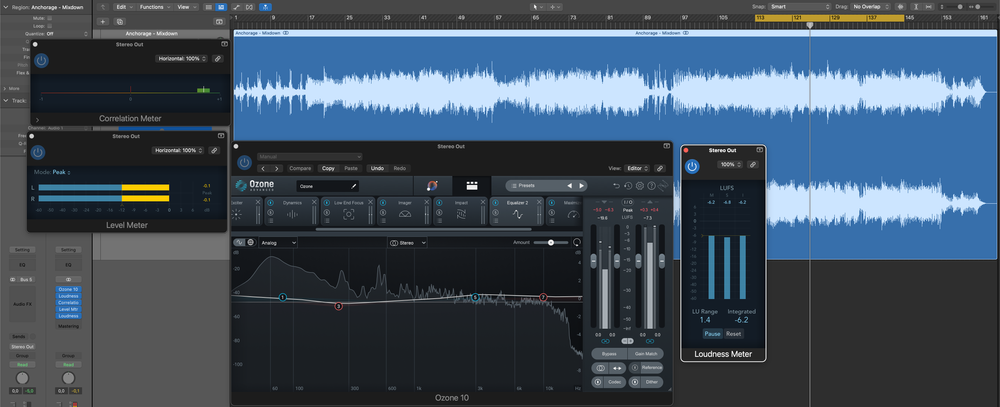Toggle flex icon in toolbar
This screenshot has height=407, width=1000.
248,7
